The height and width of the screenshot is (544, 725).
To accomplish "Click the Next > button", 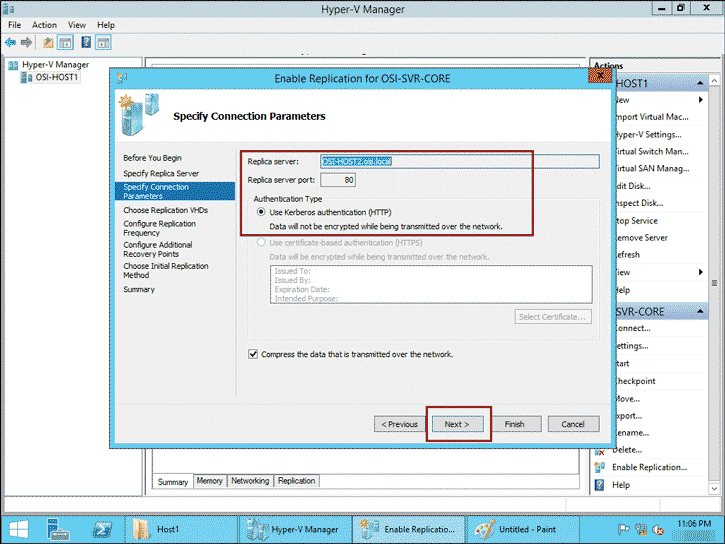I will [x=457, y=424].
